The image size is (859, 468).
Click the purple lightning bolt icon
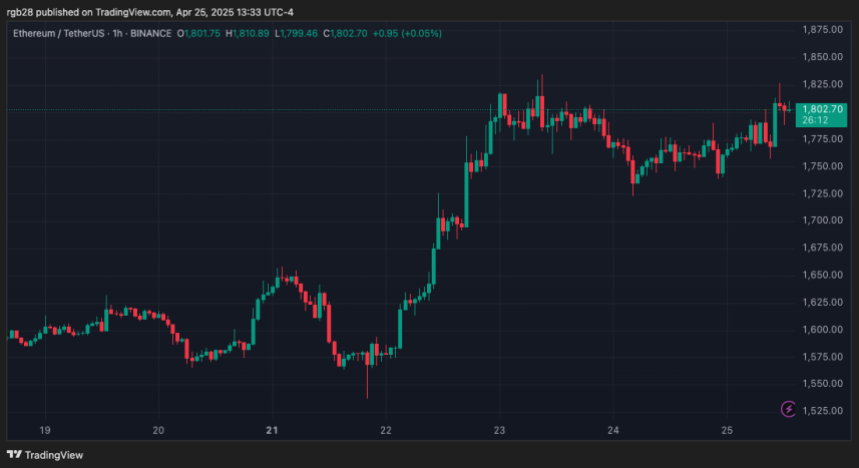[788, 408]
